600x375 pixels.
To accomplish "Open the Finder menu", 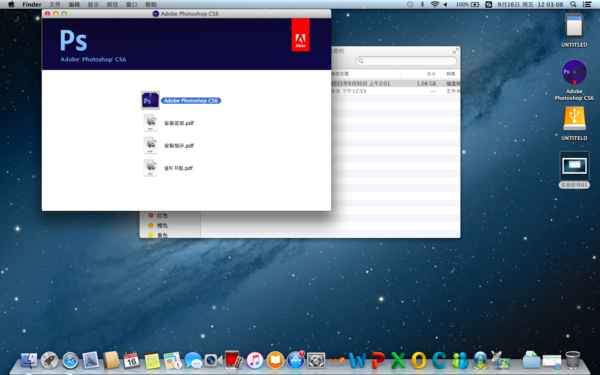I will click(x=32, y=5).
